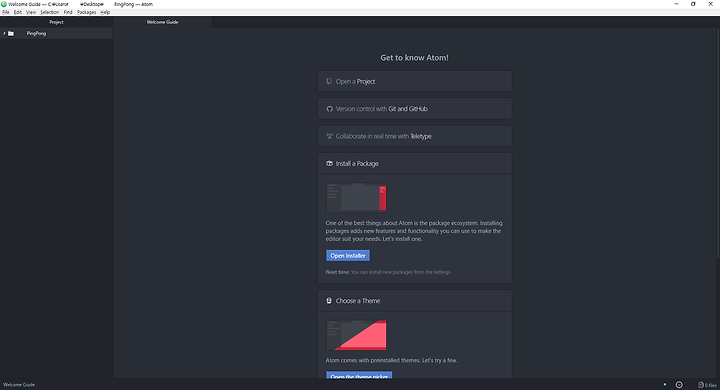Screen dimensions: 720x390
Task: Open the View menu
Action: (x=31, y=12)
